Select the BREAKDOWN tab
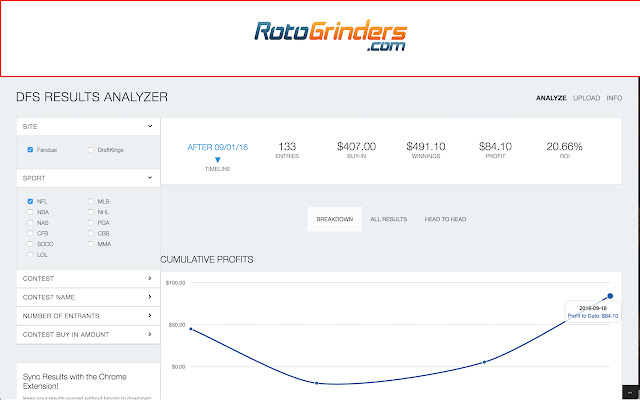The height and width of the screenshot is (400, 640). (x=335, y=219)
